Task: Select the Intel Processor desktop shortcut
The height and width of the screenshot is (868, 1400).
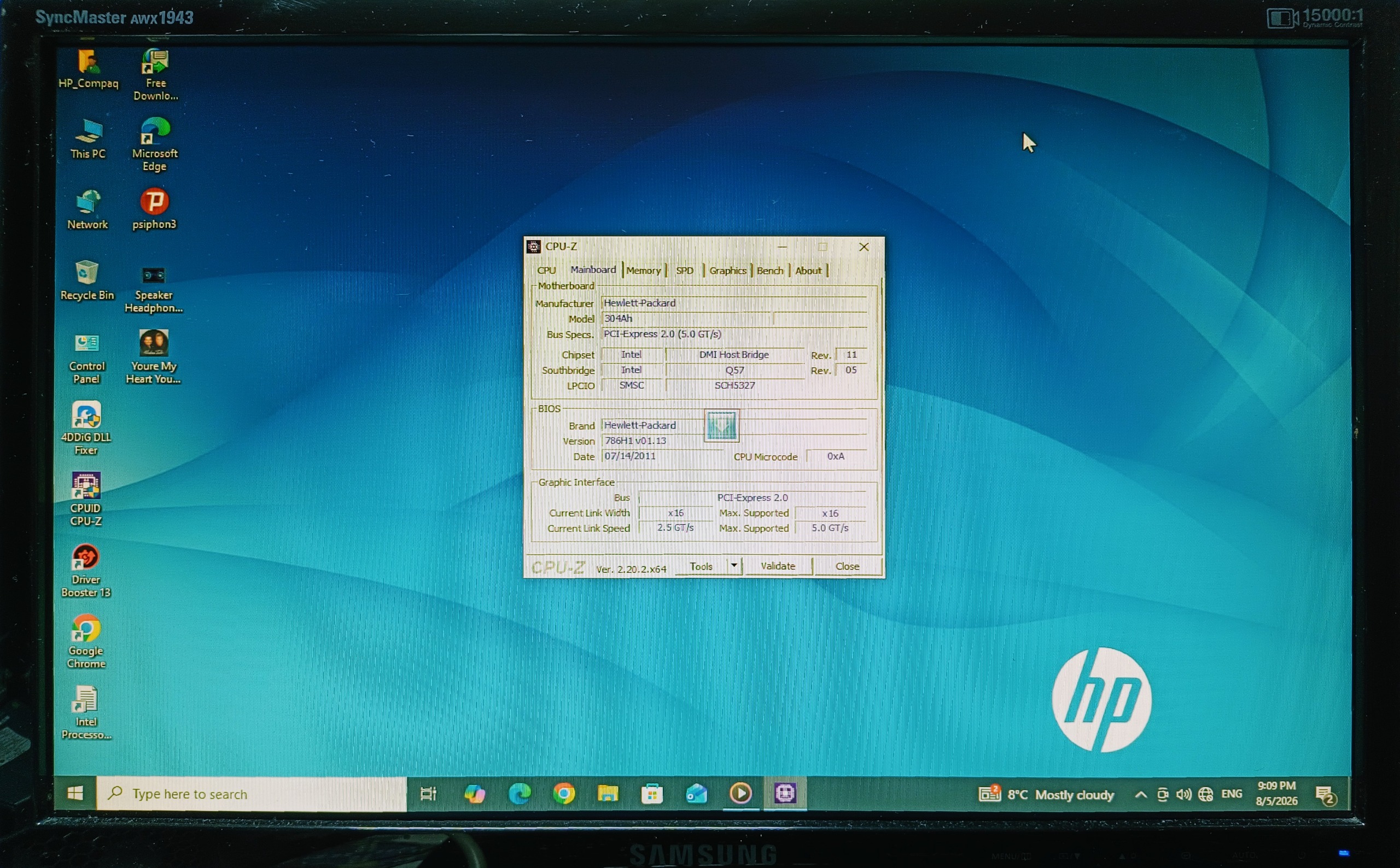Action: click(86, 713)
